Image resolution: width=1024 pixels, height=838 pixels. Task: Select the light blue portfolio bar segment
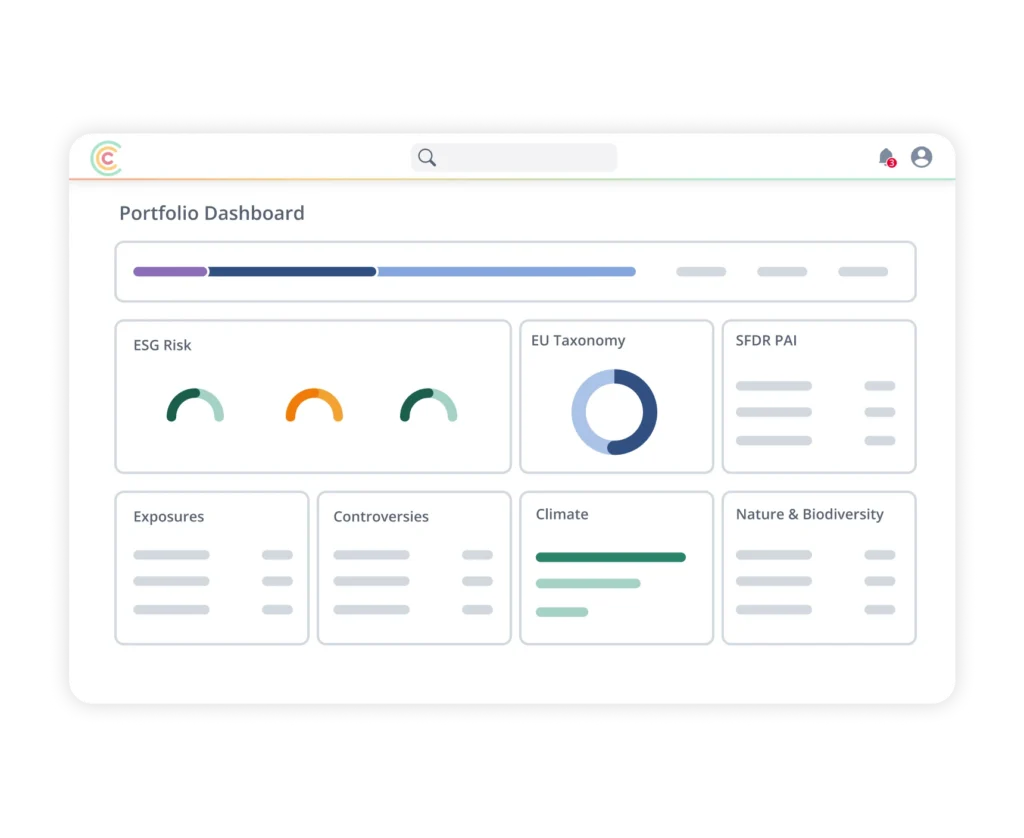click(x=507, y=272)
